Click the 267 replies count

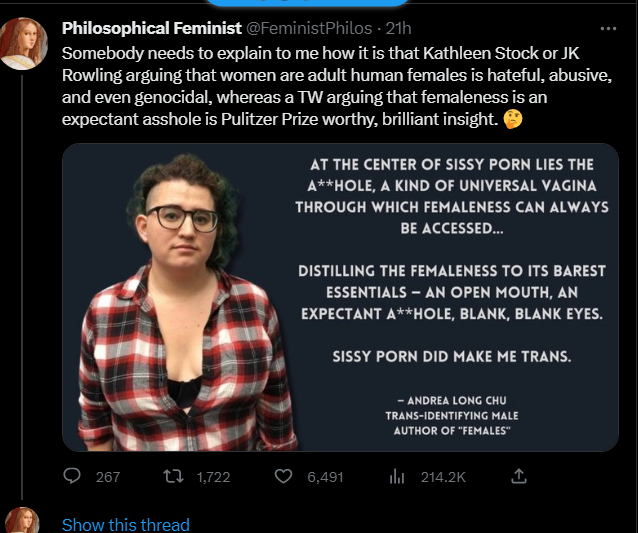pos(107,477)
